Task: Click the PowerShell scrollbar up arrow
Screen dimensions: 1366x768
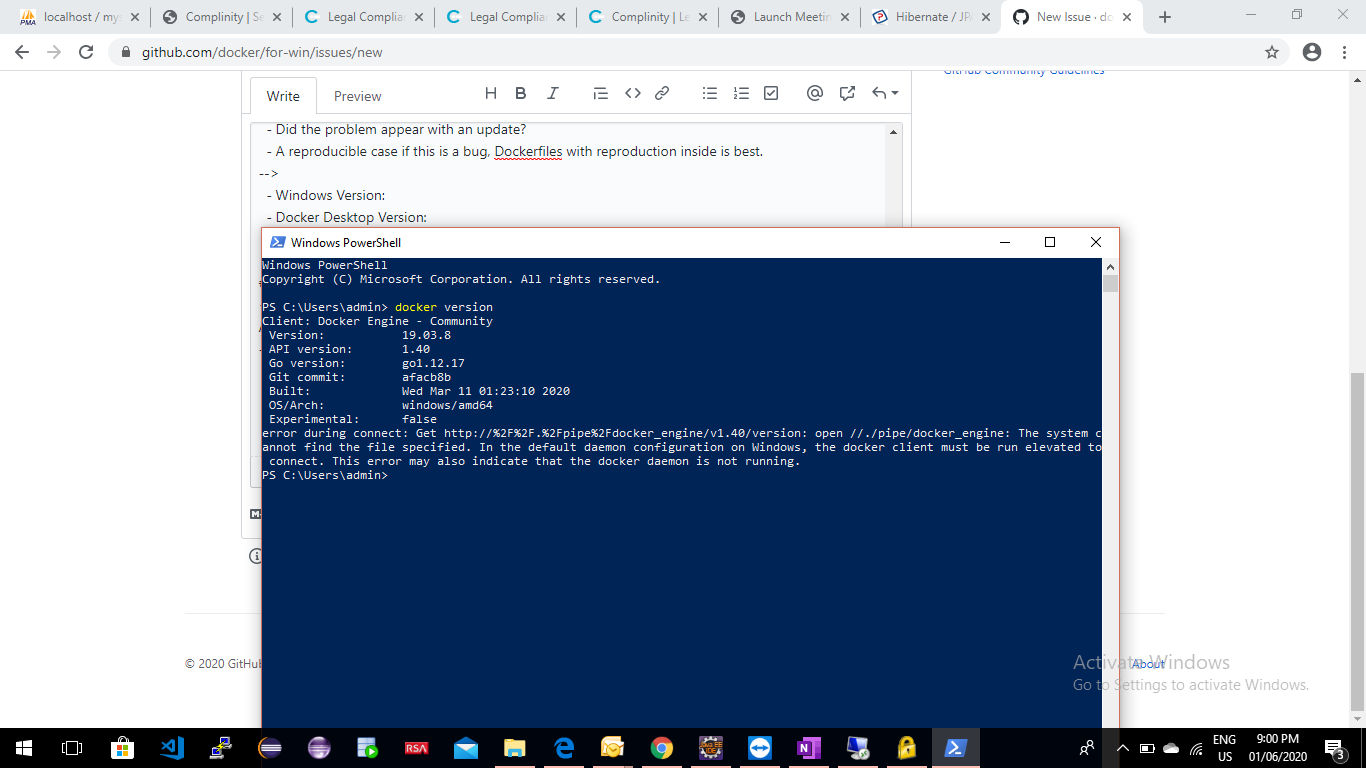Action: (x=1110, y=265)
